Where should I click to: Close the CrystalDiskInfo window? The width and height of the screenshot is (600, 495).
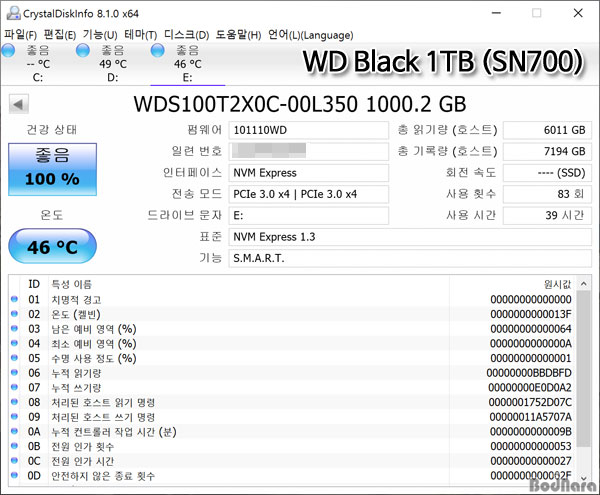point(578,13)
